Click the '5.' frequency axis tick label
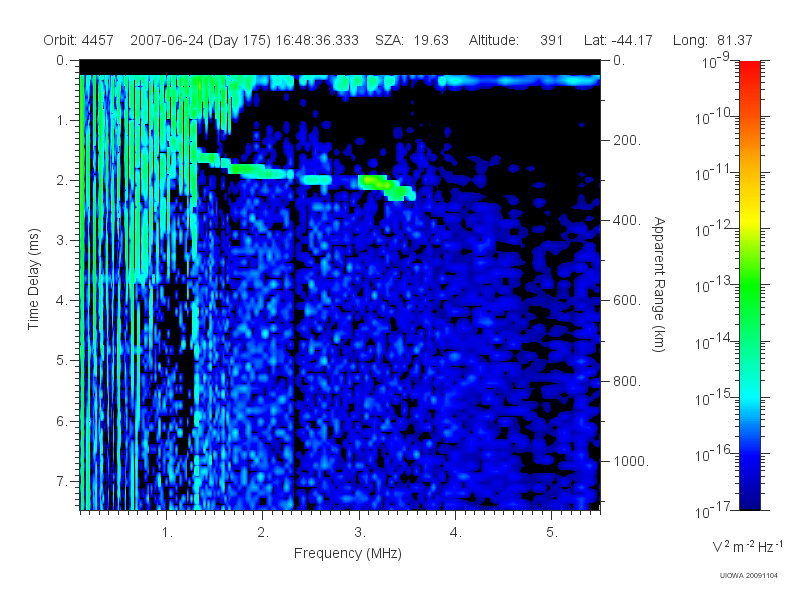The width and height of the screenshot is (800, 600). [x=552, y=533]
